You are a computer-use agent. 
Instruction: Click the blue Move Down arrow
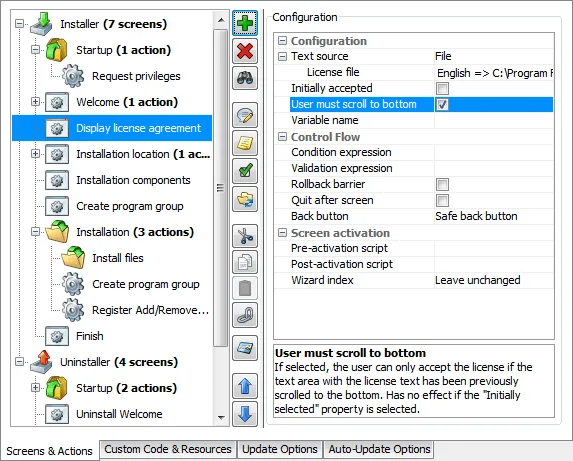click(245, 414)
